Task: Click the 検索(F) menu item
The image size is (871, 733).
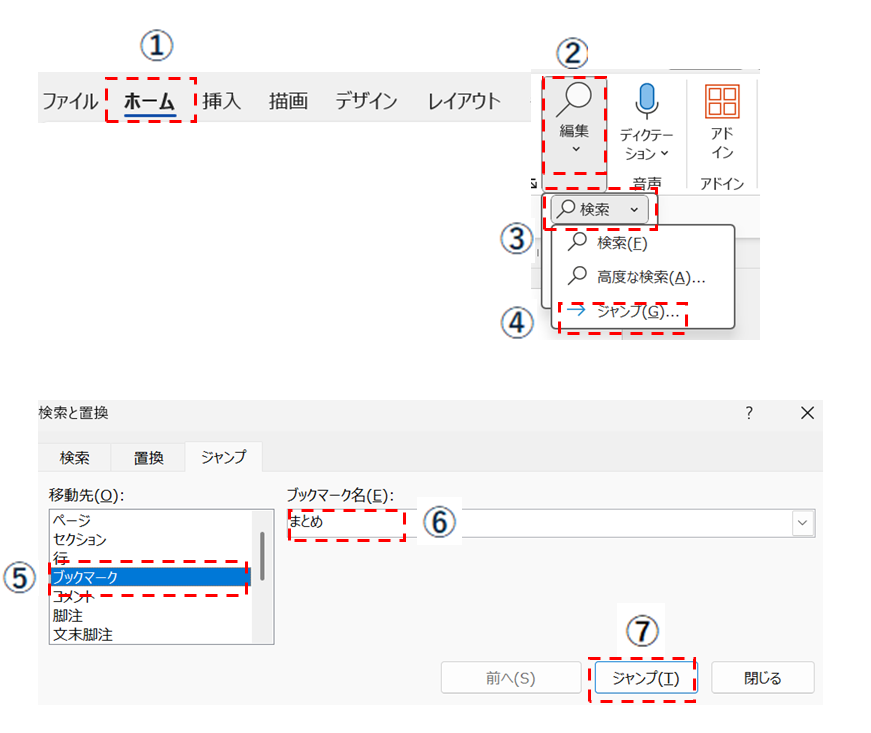Action: [x=621, y=242]
